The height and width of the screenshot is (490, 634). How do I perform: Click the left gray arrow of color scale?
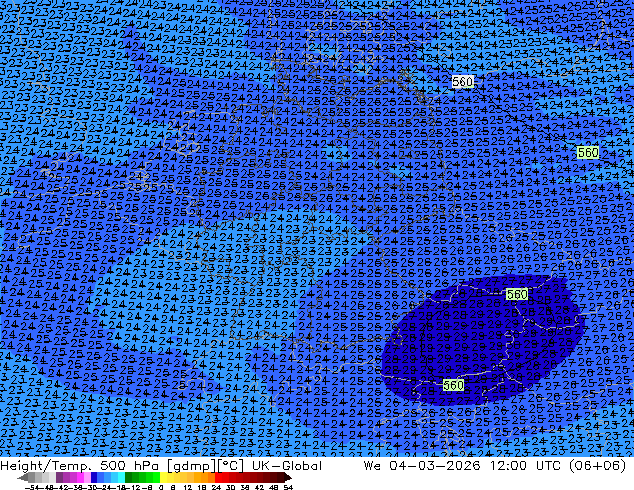pyautogui.click(x=23, y=478)
